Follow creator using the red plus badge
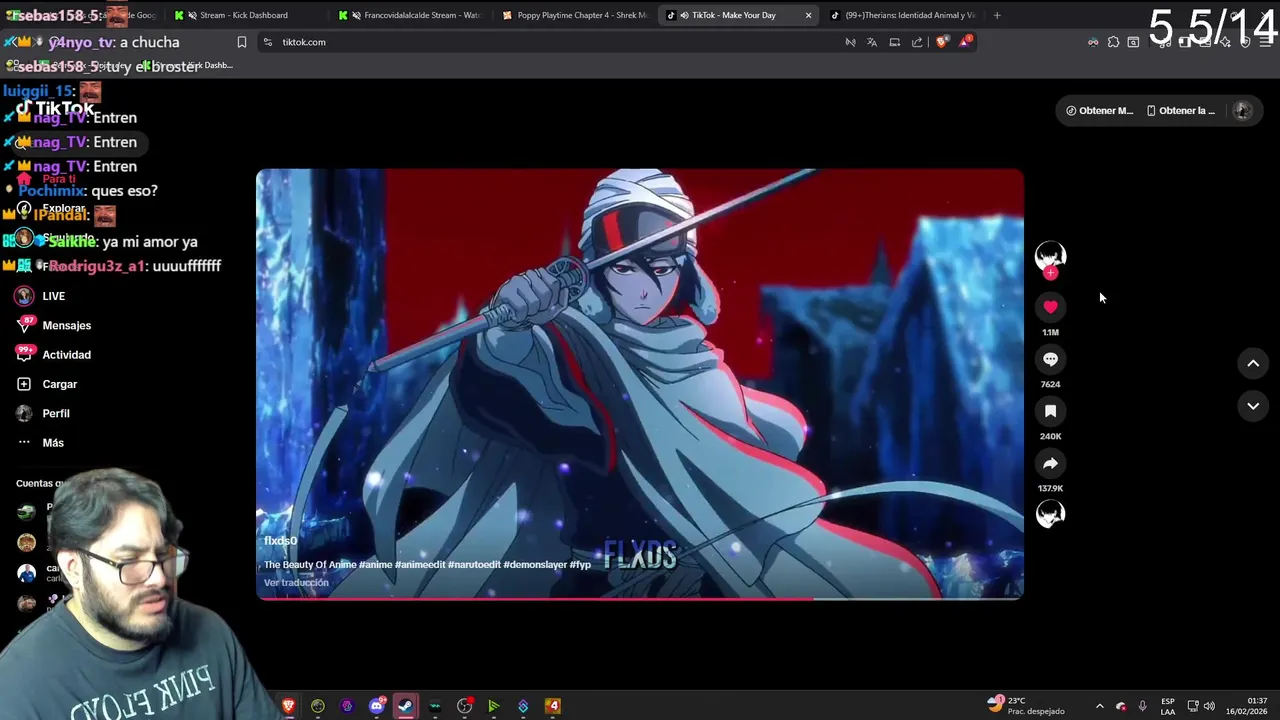The width and height of the screenshot is (1280, 720). click(x=1050, y=273)
